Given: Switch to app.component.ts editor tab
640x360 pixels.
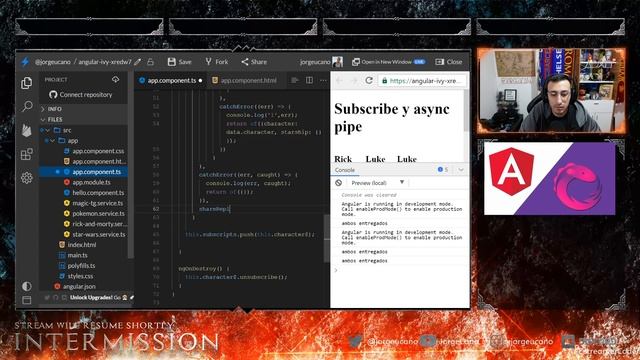Looking at the screenshot, I should point(171,80).
